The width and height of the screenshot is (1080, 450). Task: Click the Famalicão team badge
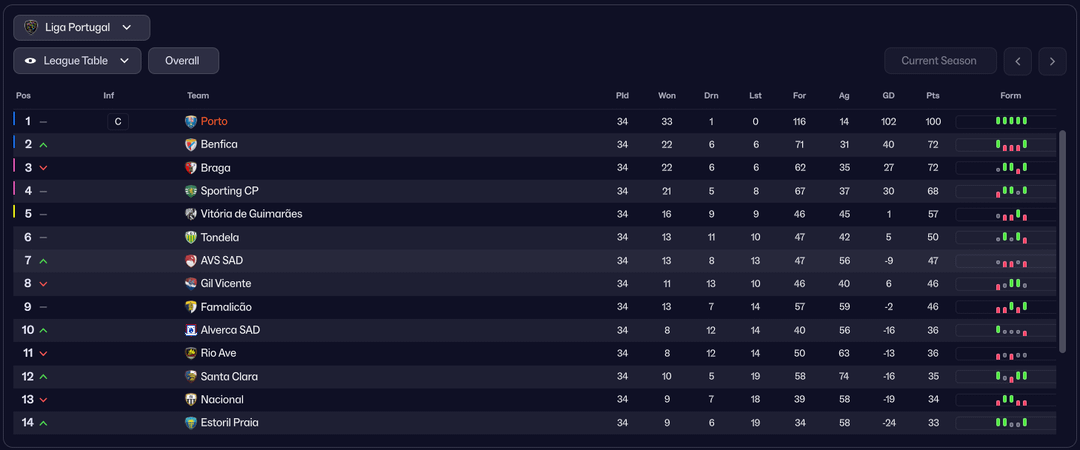pyautogui.click(x=192, y=307)
